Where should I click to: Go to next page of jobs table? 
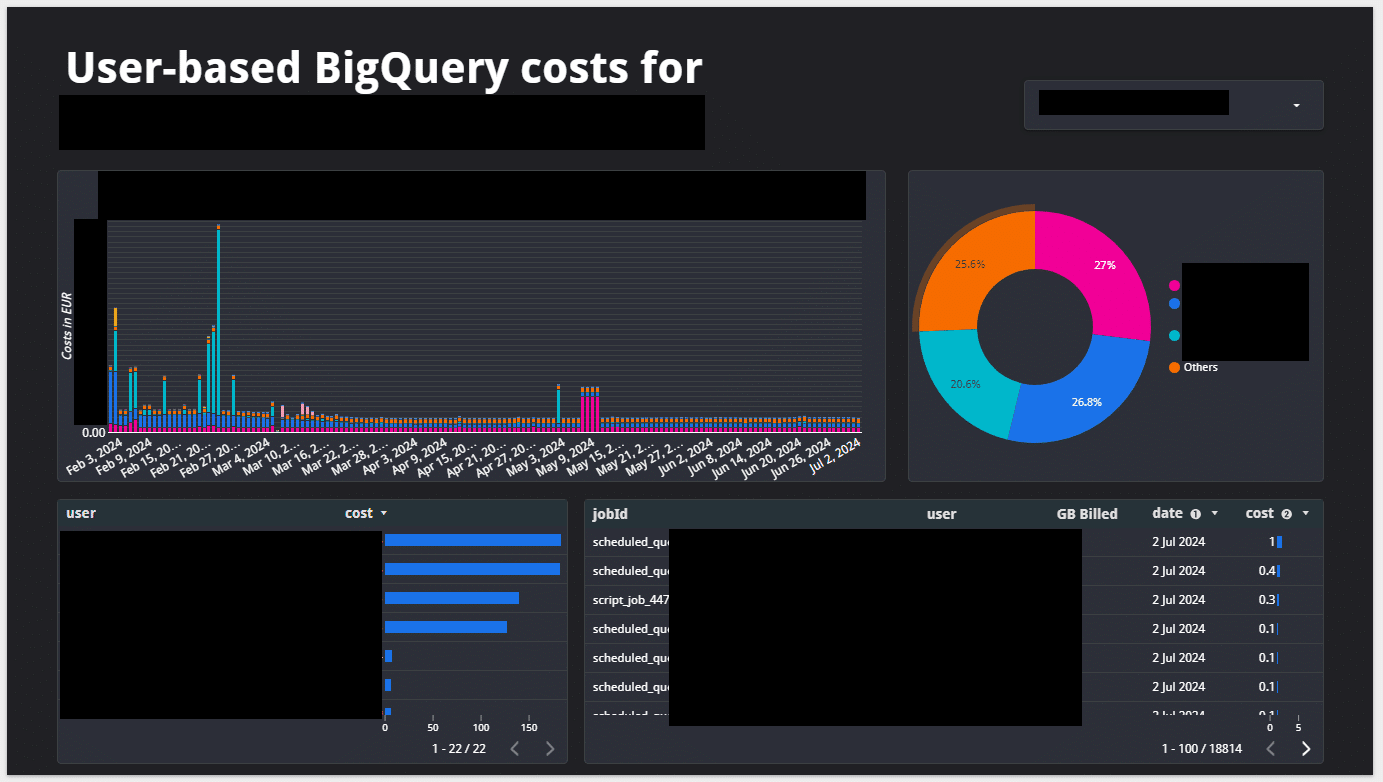(x=1305, y=749)
